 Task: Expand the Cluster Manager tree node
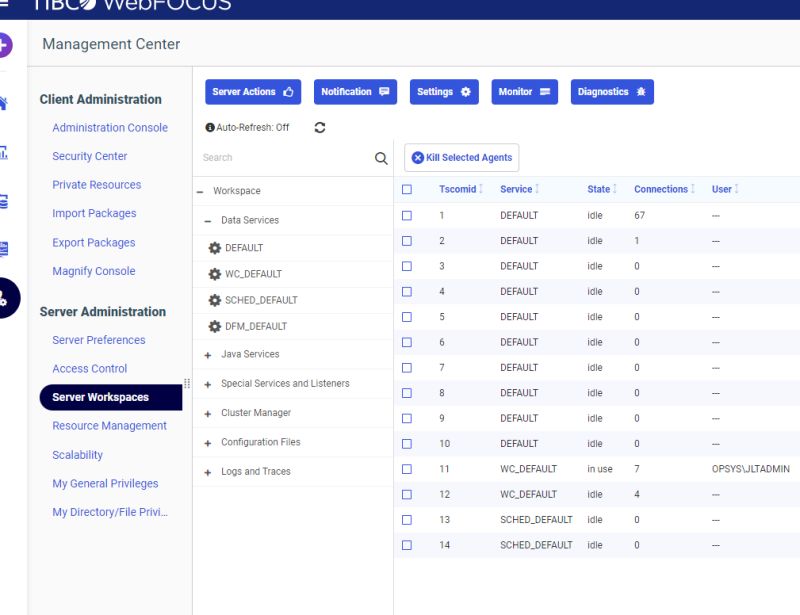pyautogui.click(x=206, y=412)
